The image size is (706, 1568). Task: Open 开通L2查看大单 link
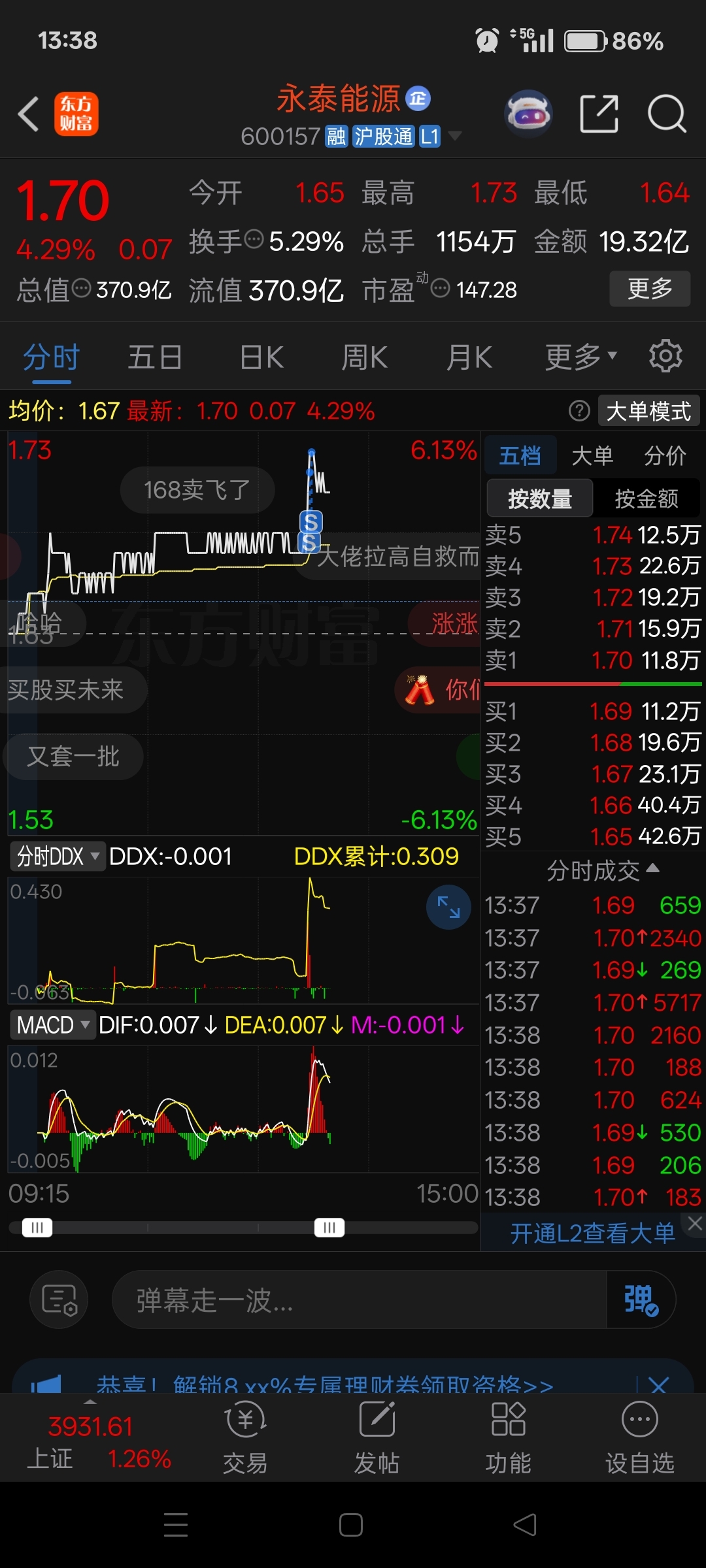pos(592,1233)
